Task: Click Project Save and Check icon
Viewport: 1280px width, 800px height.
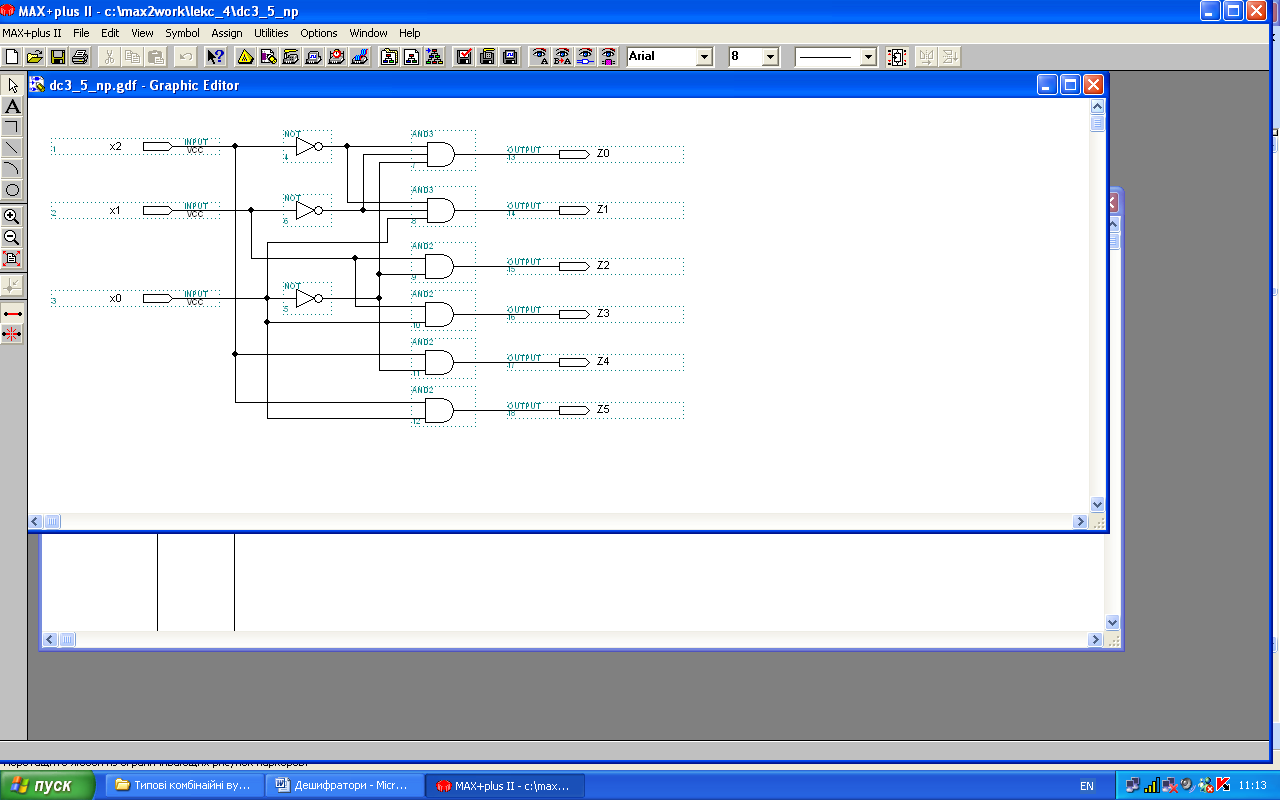Action: point(464,57)
